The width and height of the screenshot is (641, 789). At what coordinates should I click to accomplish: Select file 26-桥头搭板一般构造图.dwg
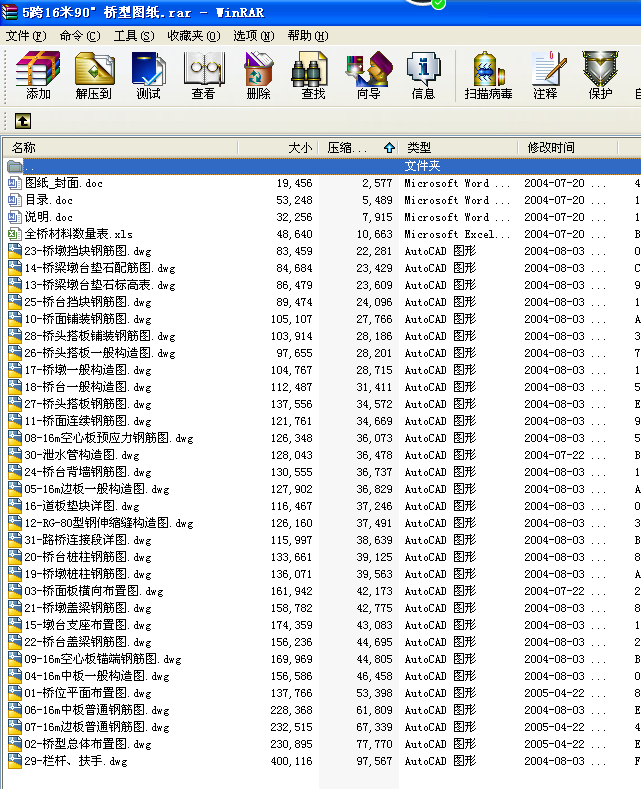coord(100,353)
